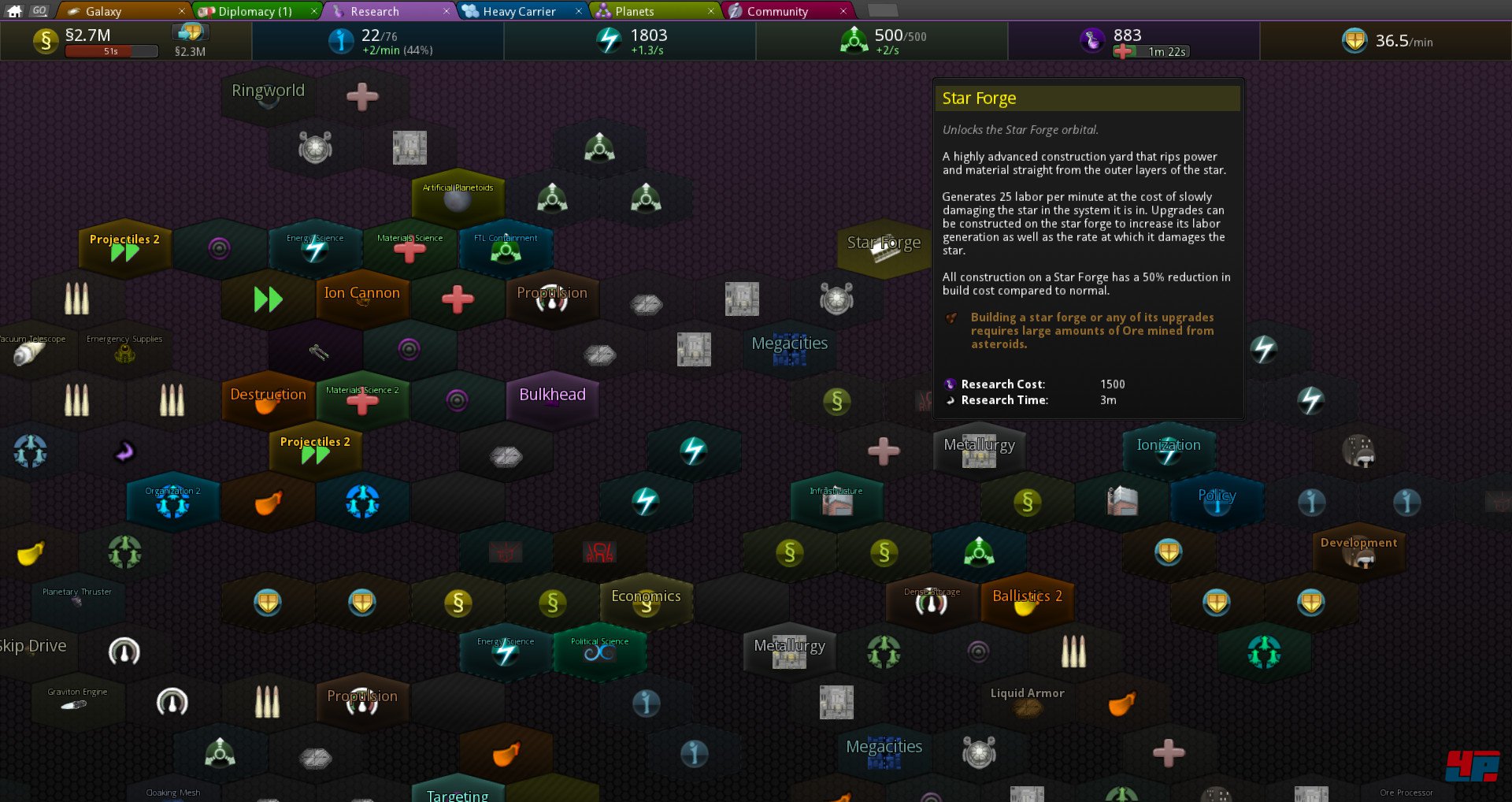Select the Ion Cannon research node
Screen dimensions: 1512x802
click(362, 298)
